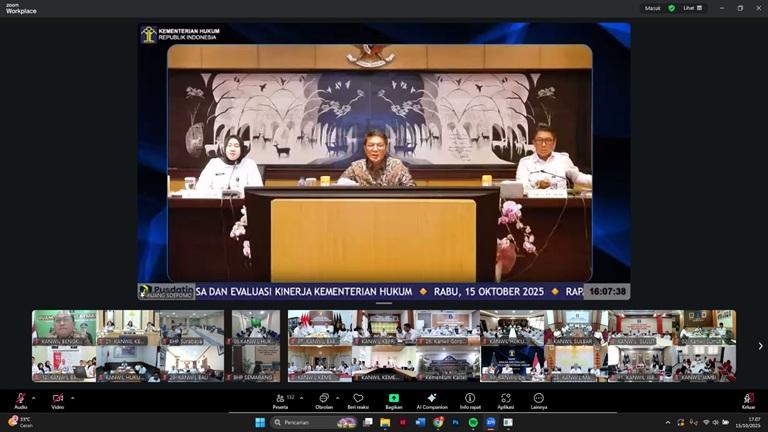Open Beri reaksi reactions heart icon
The width and height of the screenshot is (768, 432).
pyautogui.click(x=358, y=401)
